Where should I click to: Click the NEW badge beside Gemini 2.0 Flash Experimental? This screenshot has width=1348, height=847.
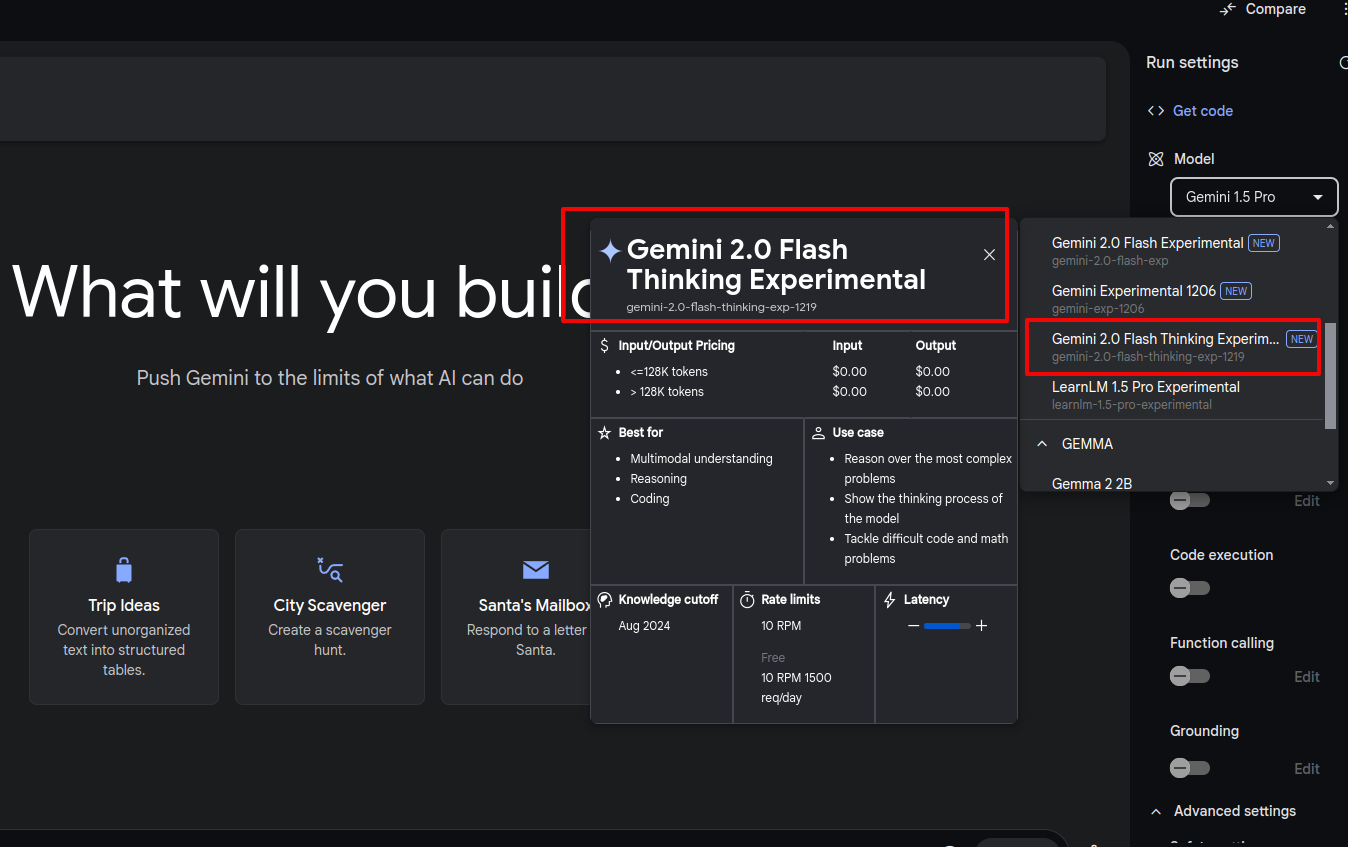click(x=1264, y=243)
